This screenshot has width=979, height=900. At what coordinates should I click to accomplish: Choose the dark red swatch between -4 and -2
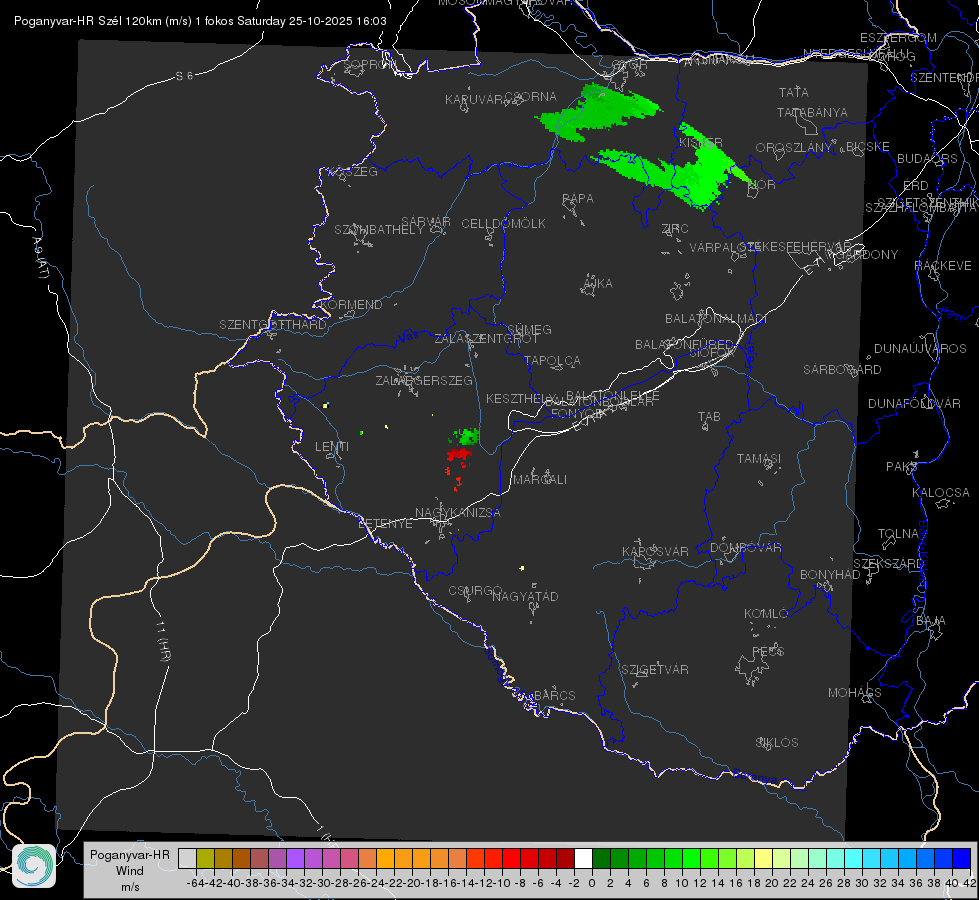tap(565, 858)
